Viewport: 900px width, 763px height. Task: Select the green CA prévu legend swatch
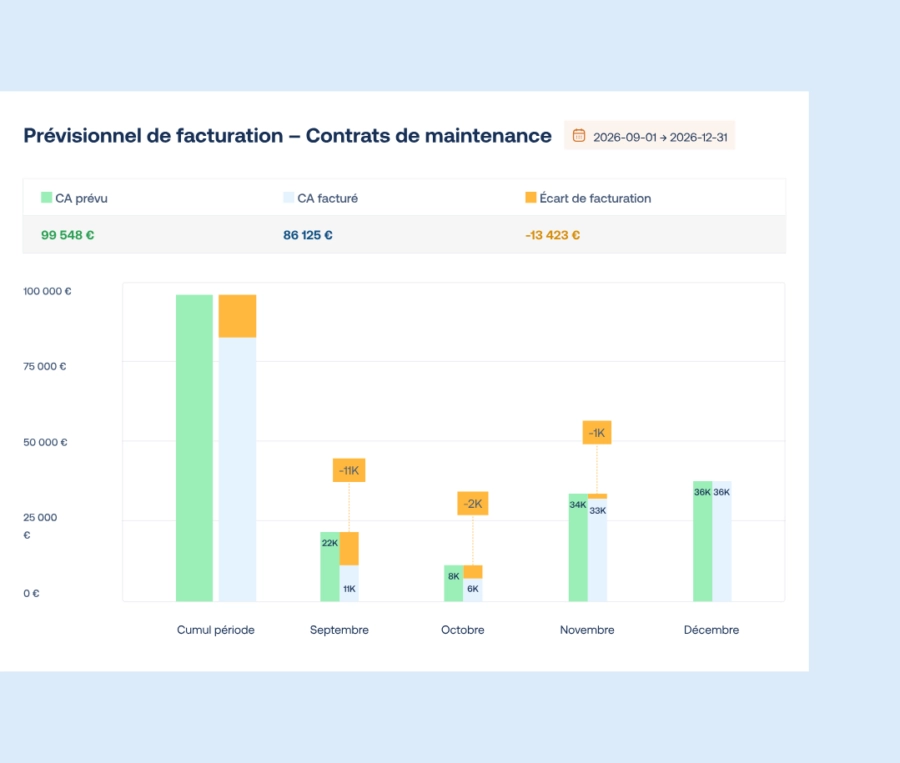coord(46,198)
